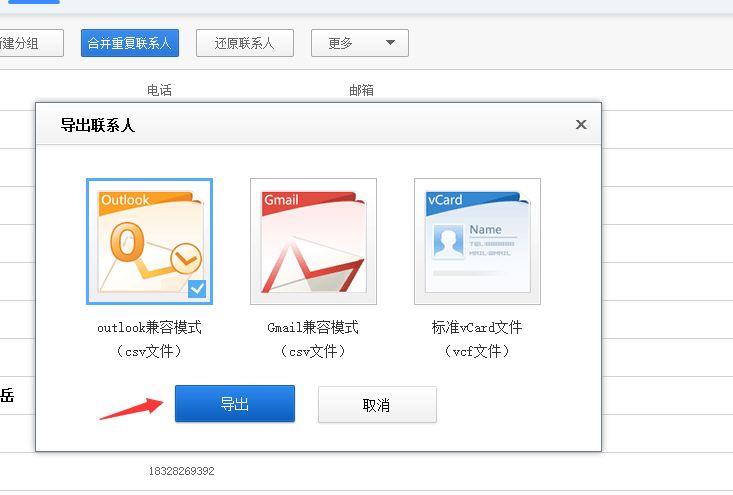This screenshot has height=495, width=733.
Task: Click the 取消 cancel button
Action: pyautogui.click(x=377, y=405)
